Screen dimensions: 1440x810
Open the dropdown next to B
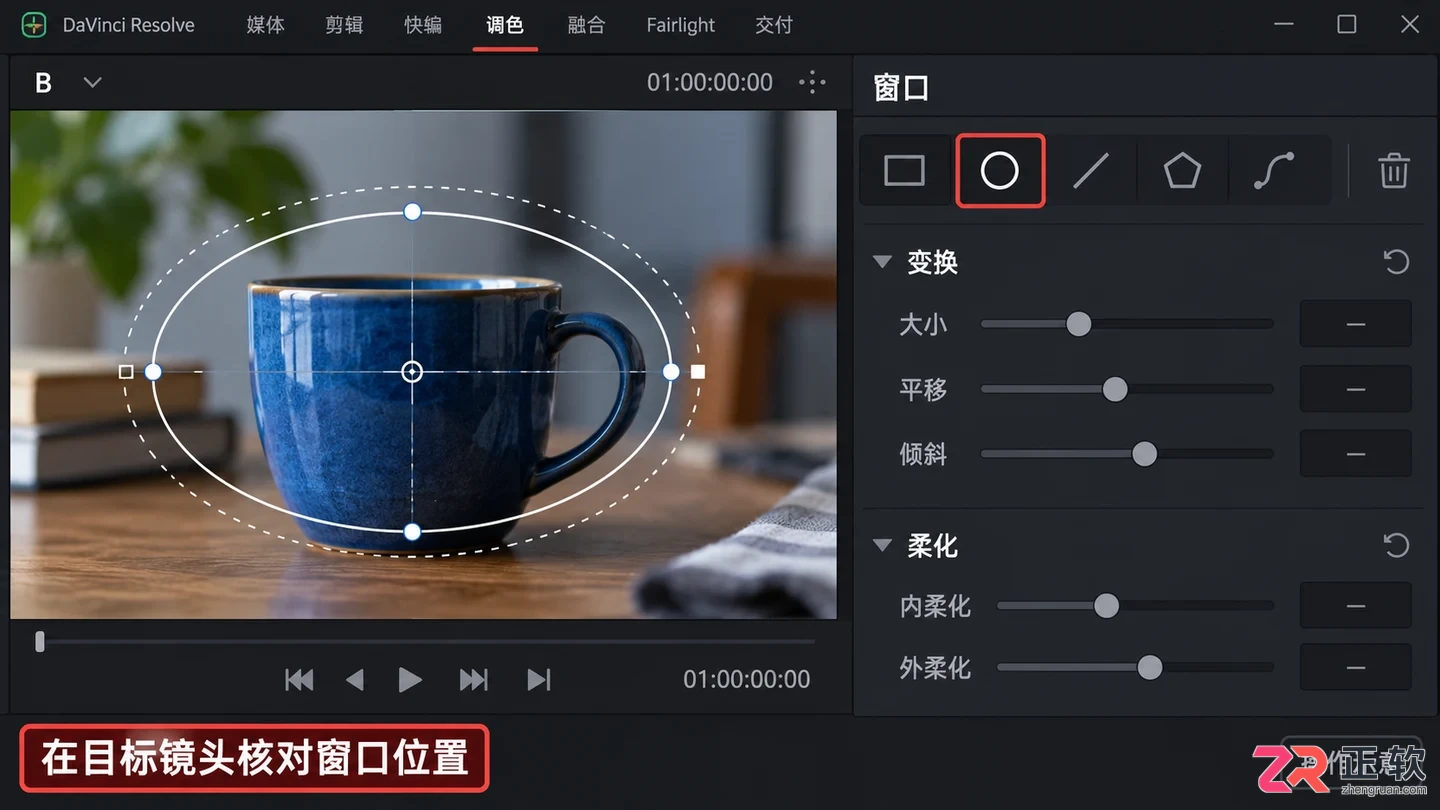[92, 82]
